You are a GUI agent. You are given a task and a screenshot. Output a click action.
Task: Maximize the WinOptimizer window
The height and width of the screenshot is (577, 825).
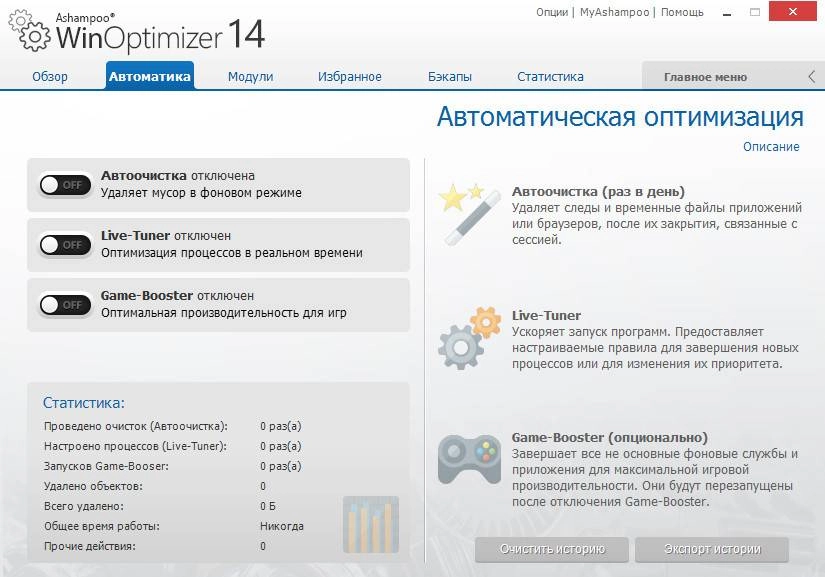pos(755,12)
